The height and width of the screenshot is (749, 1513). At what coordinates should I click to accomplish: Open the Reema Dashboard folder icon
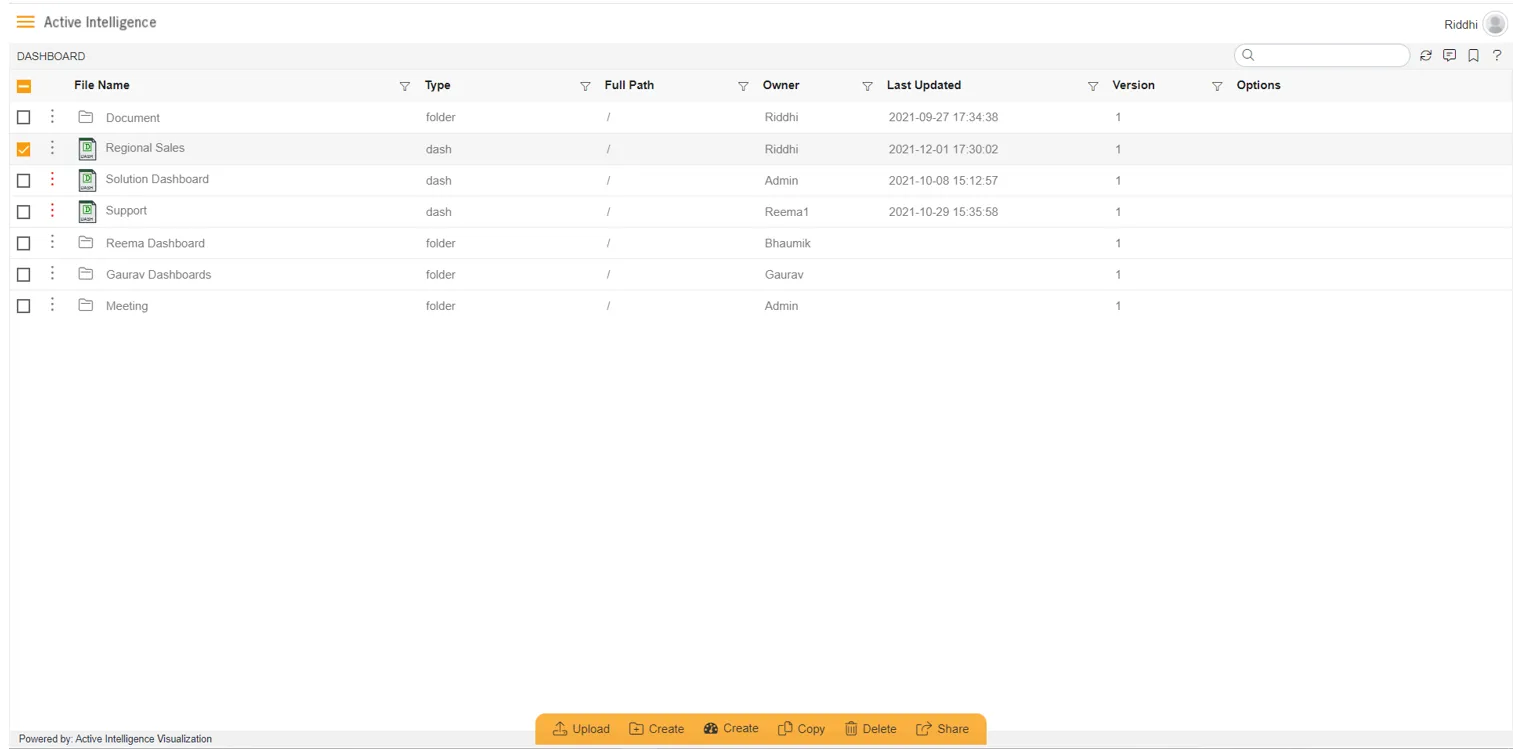pos(86,243)
